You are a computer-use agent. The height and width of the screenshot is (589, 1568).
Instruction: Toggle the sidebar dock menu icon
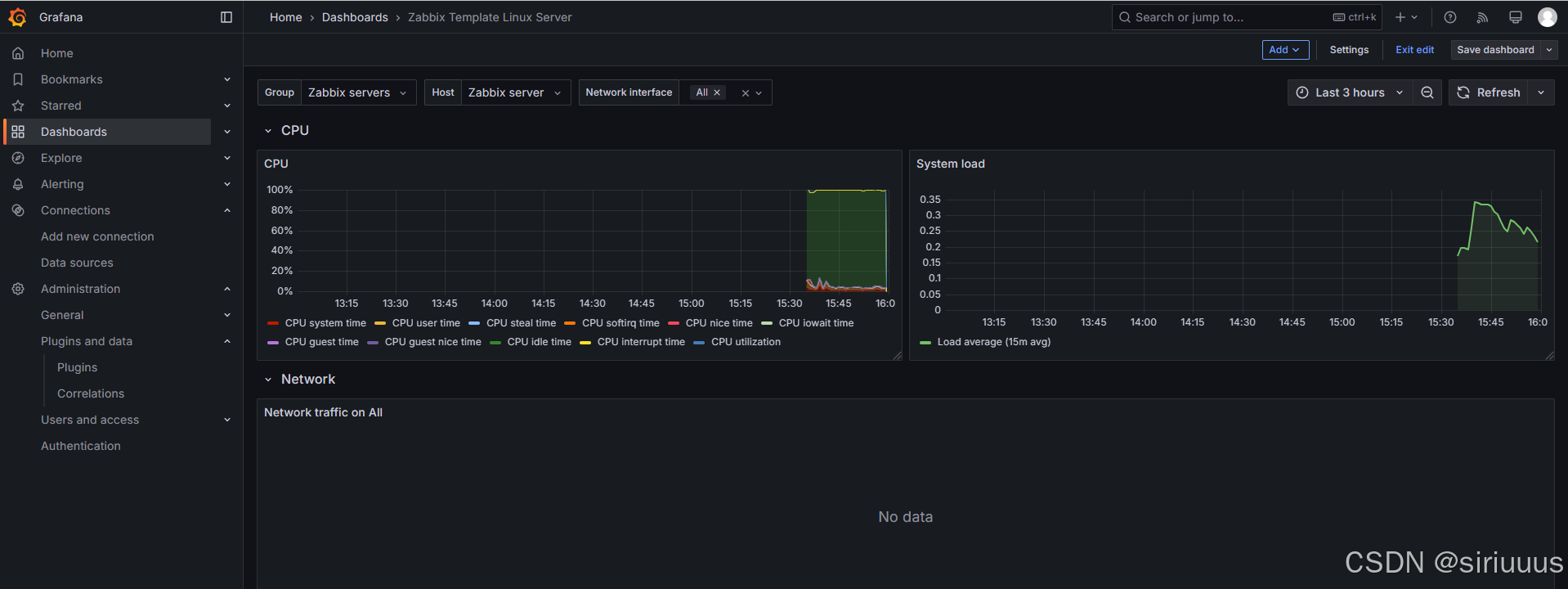click(226, 17)
